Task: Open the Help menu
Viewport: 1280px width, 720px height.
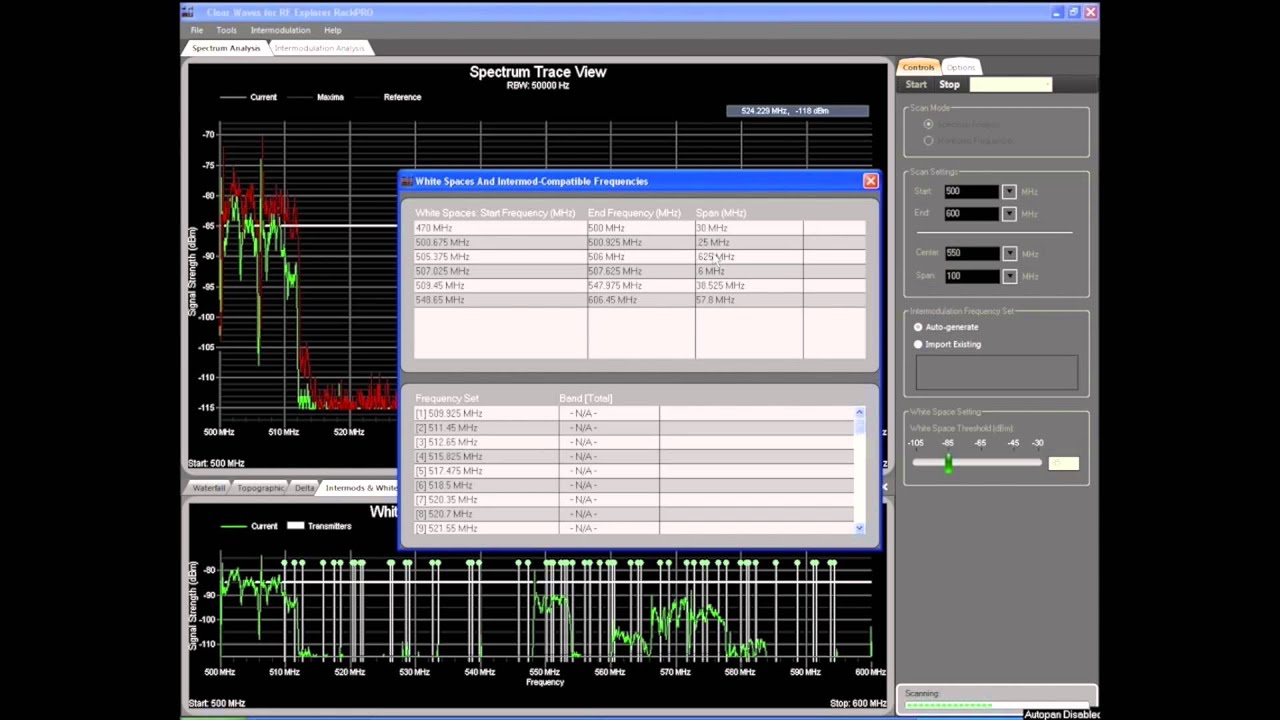Action: pos(332,30)
